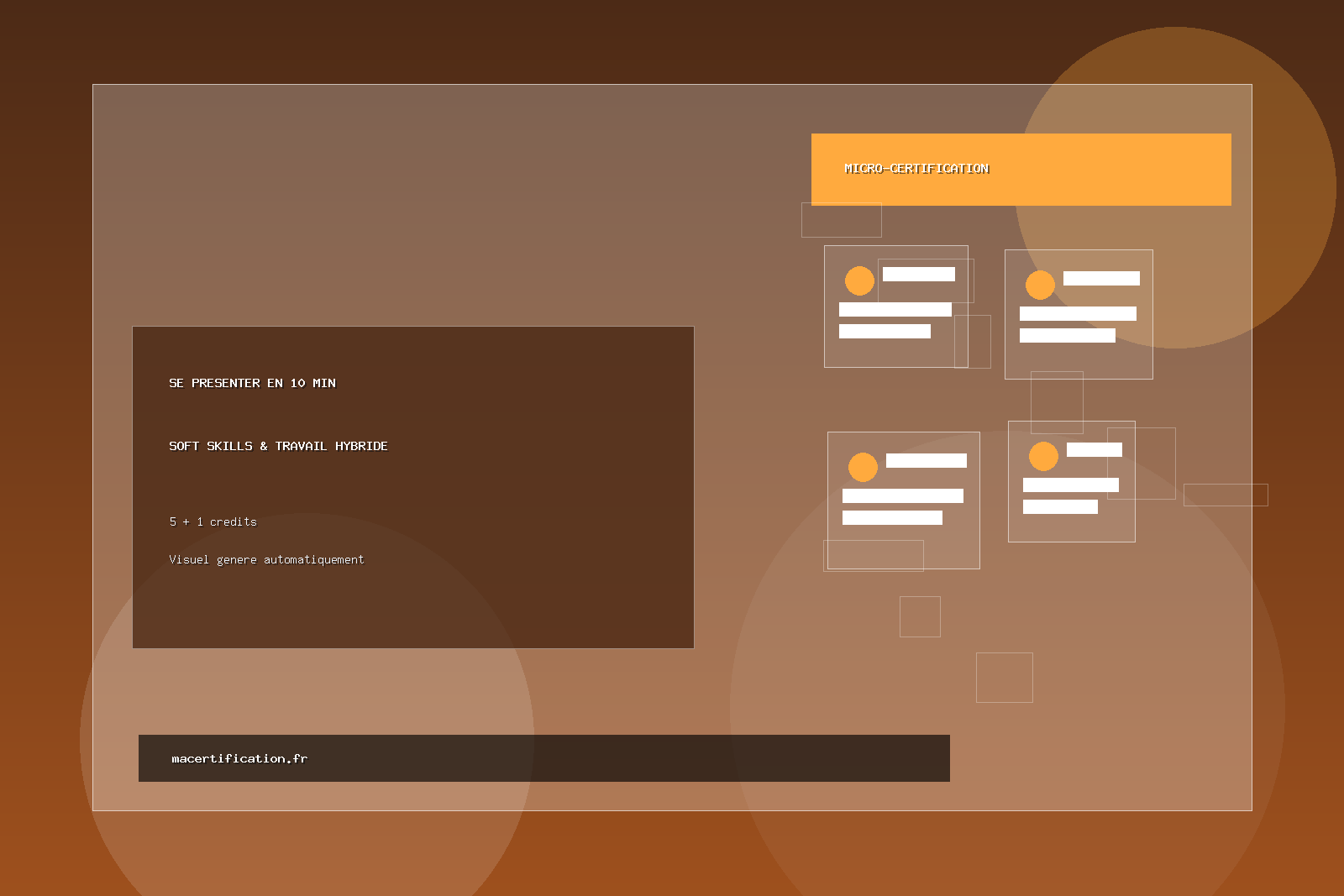Select the orange circle in bottom-left card
This screenshot has width=1344, height=896.
click(x=863, y=467)
